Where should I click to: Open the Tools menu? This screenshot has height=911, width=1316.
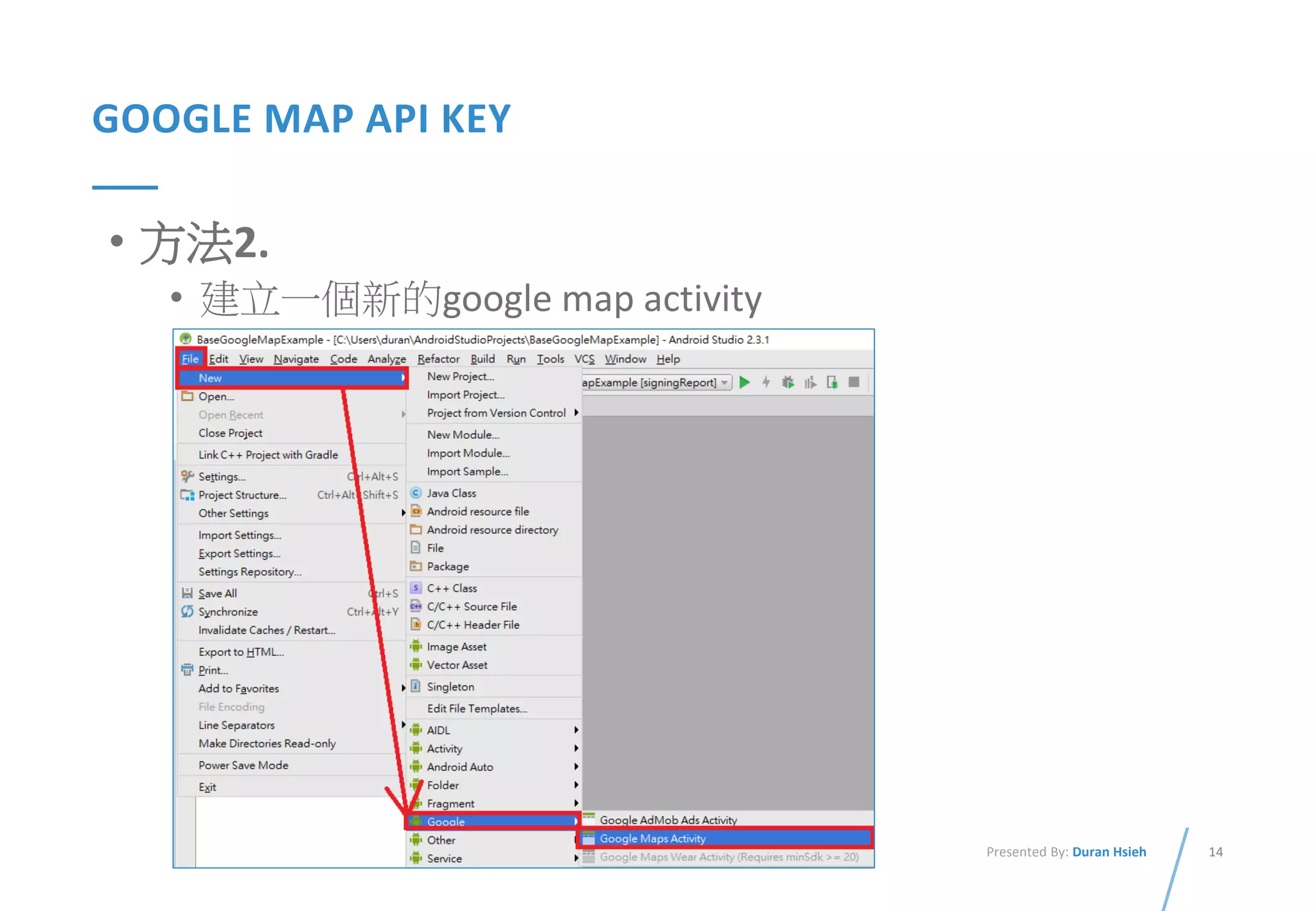coord(551,359)
